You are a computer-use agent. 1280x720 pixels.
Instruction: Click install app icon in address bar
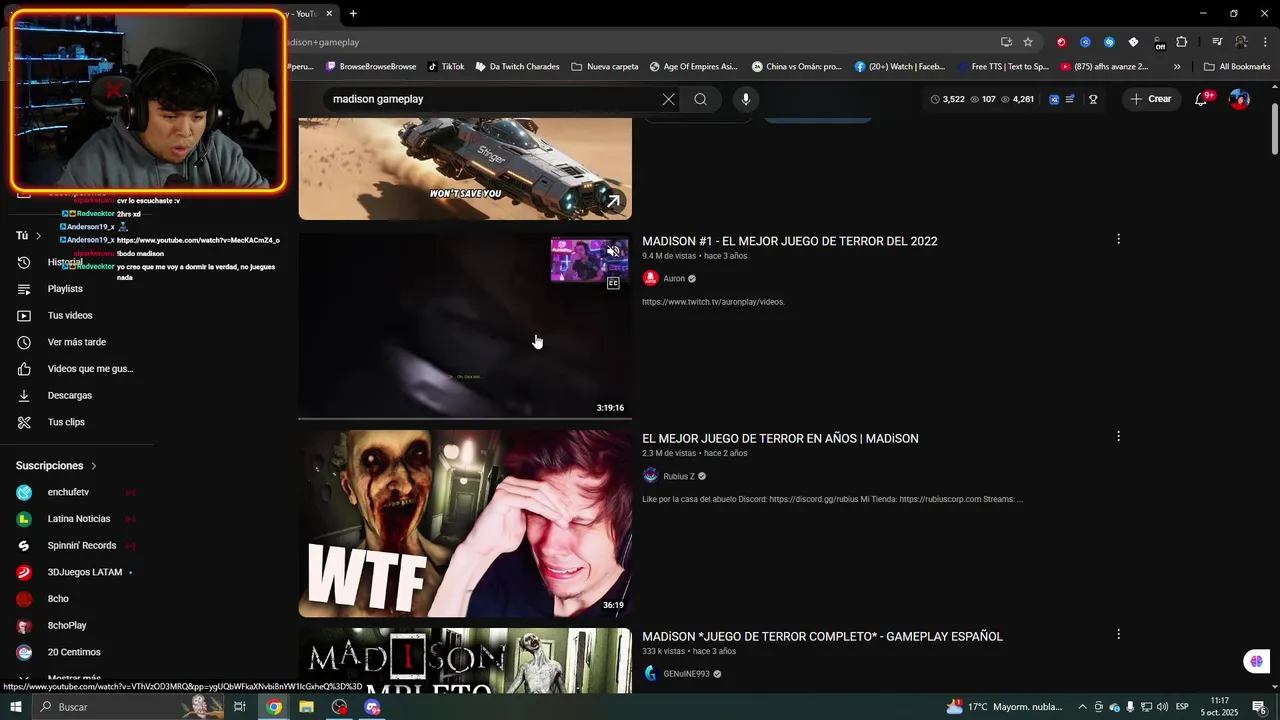click(x=1006, y=42)
